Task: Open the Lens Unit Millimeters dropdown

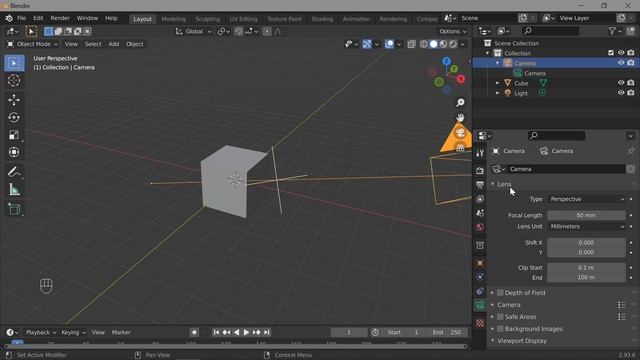Action: (586, 227)
